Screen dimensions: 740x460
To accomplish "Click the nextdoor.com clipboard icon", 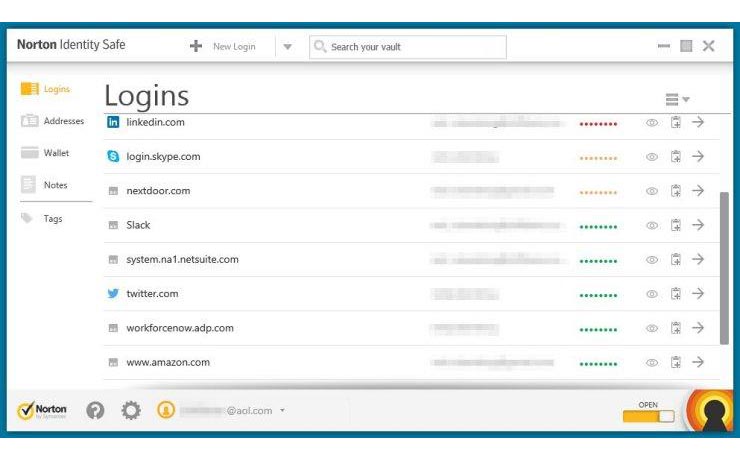I will pyautogui.click(x=676, y=191).
